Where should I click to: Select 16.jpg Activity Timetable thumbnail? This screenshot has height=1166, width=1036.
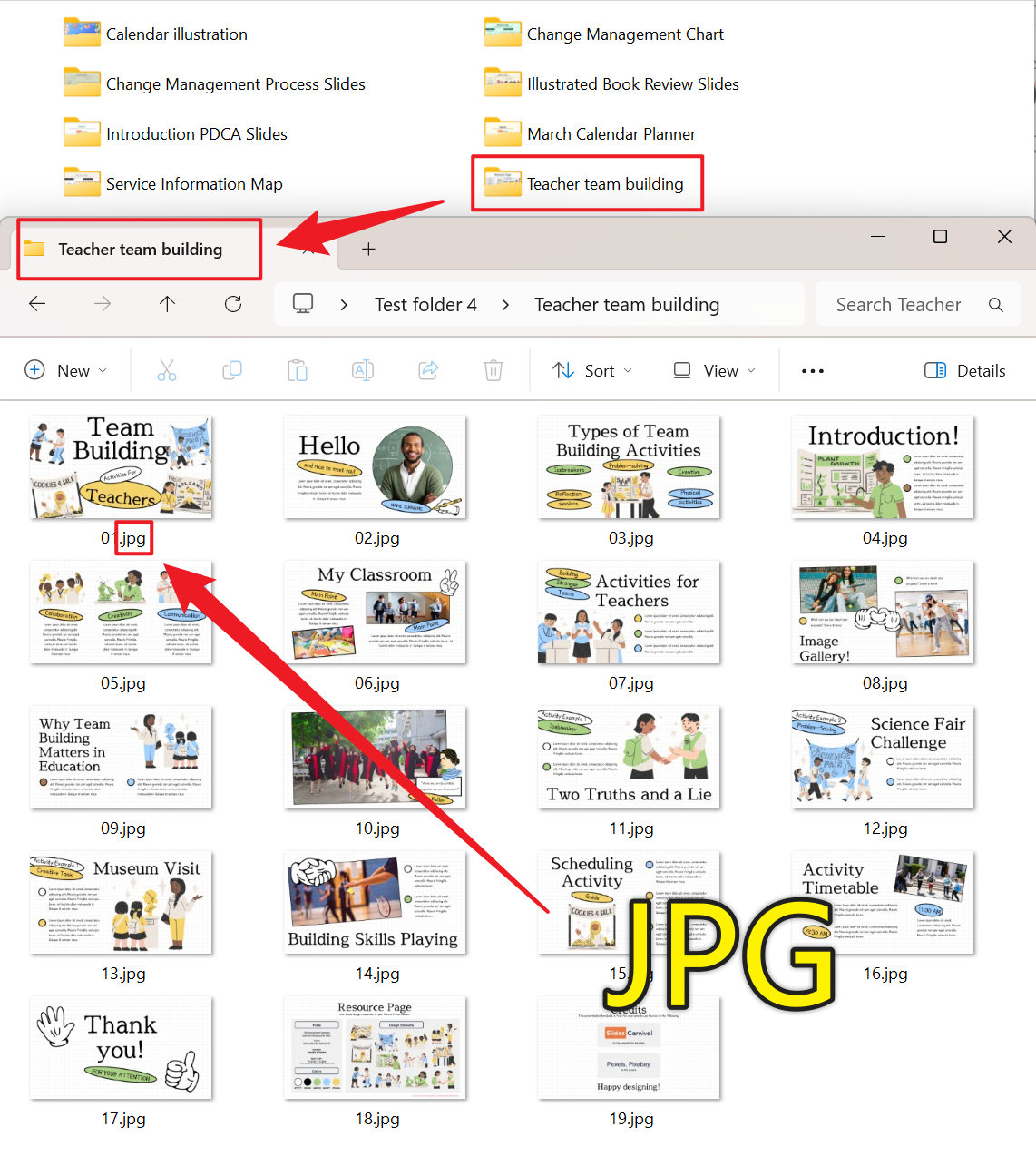883,903
